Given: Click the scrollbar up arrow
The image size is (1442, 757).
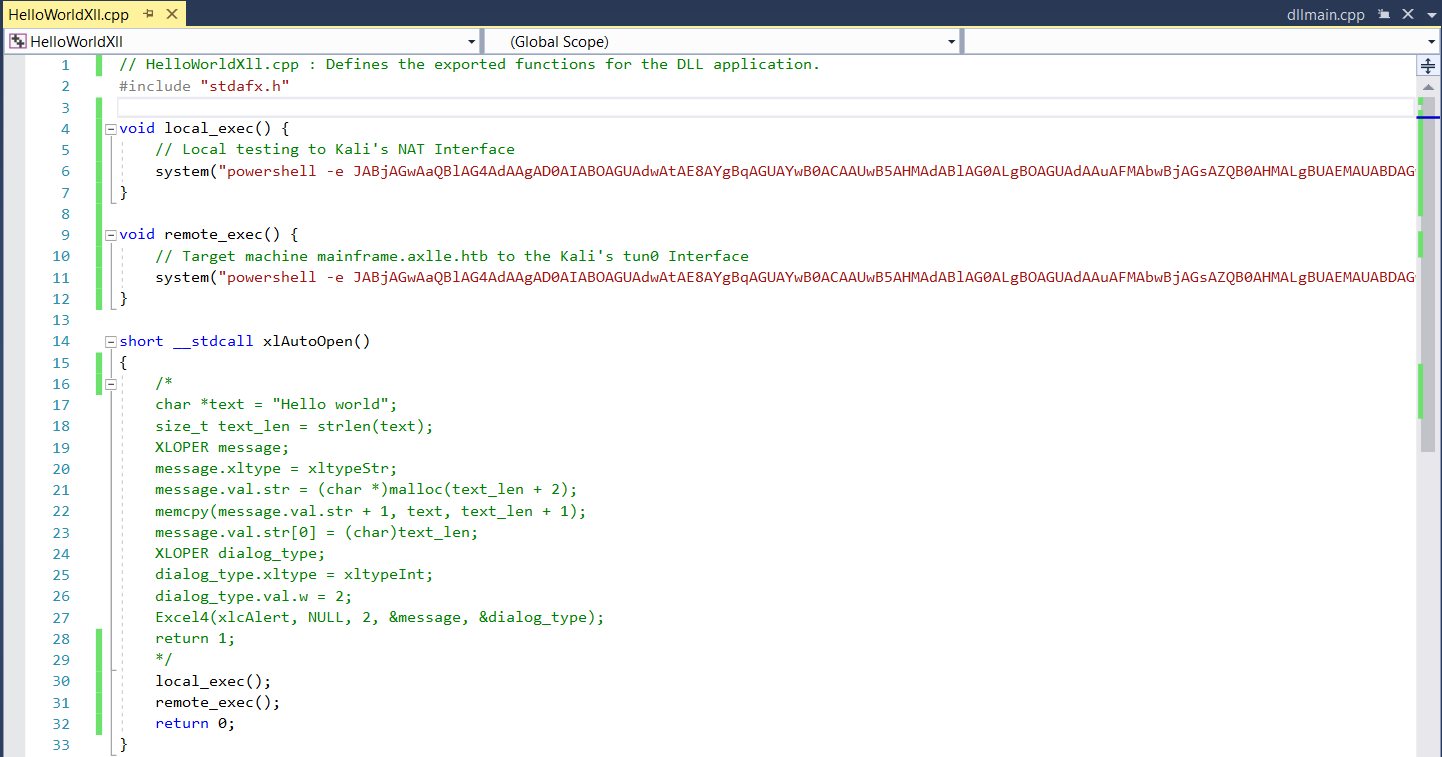Looking at the screenshot, I should 1428,87.
